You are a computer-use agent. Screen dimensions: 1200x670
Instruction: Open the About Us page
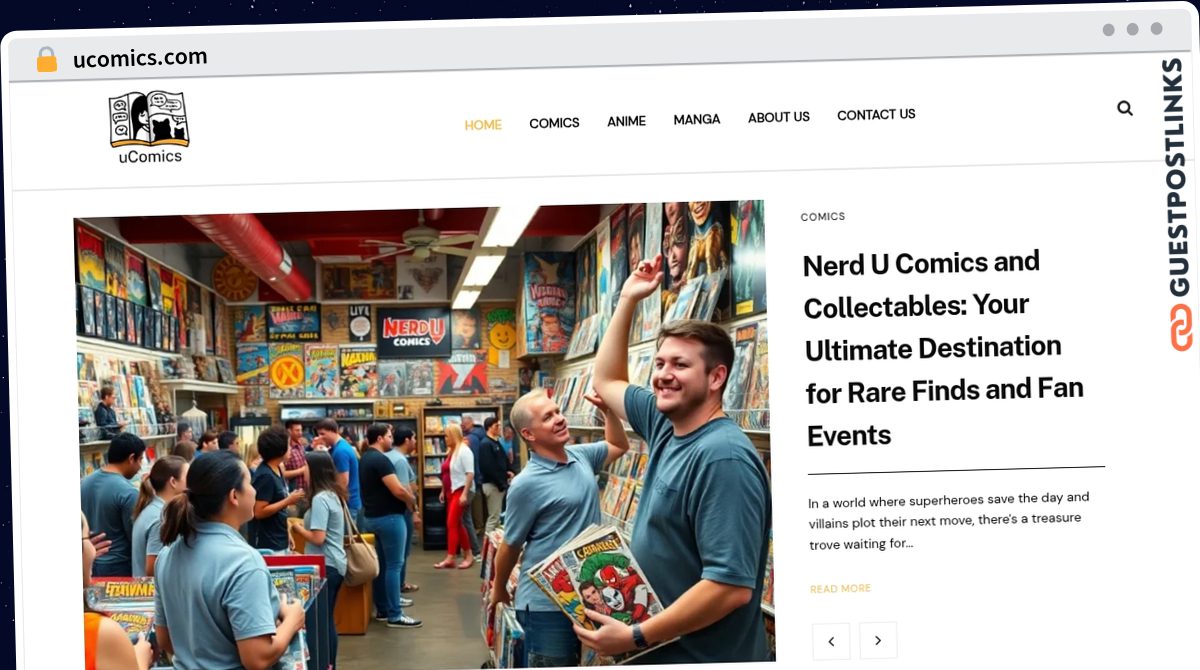779,117
